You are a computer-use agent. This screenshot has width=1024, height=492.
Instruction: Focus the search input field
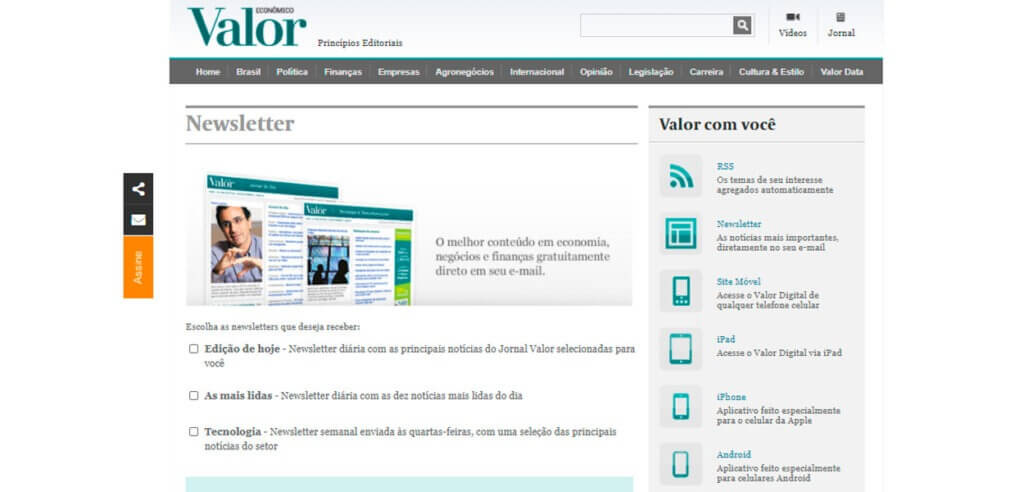coord(656,25)
